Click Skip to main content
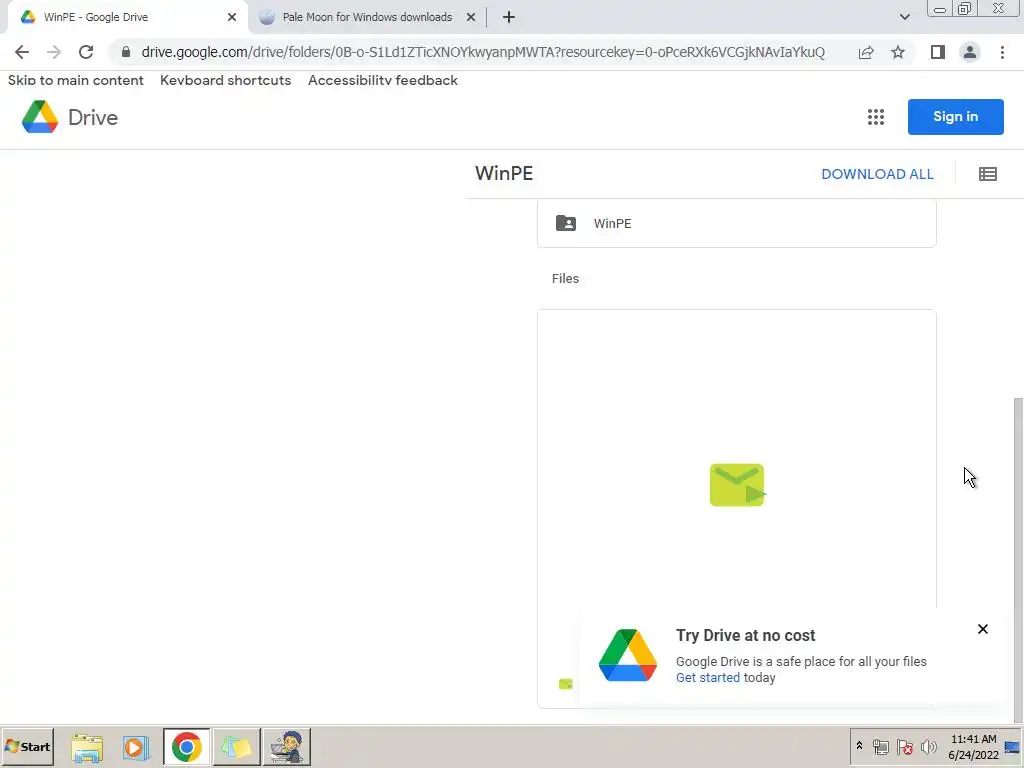The width and height of the screenshot is (1024, 768). coord(76,80)
